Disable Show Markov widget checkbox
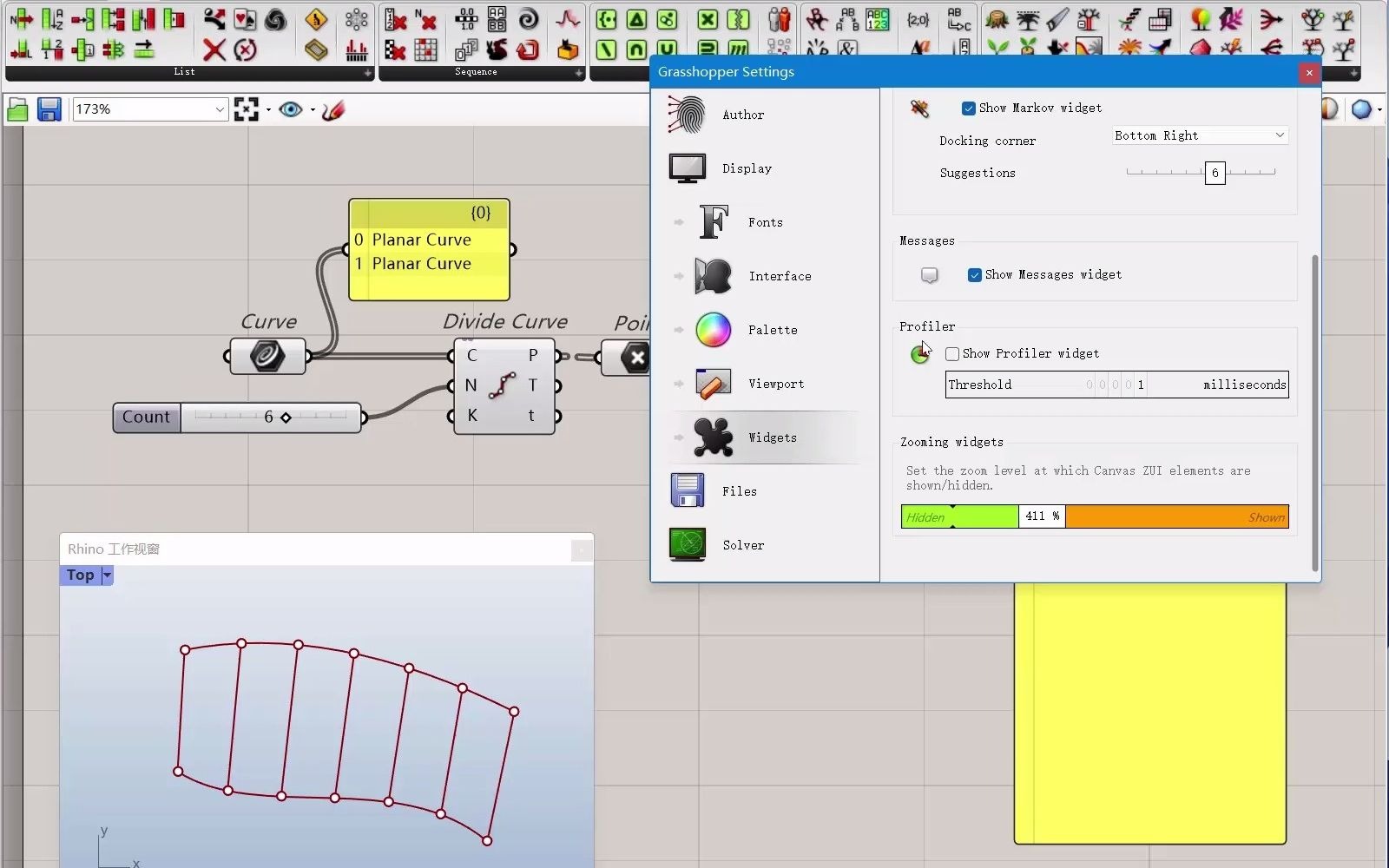This screenshot has height=868, width=1389. 968,108
